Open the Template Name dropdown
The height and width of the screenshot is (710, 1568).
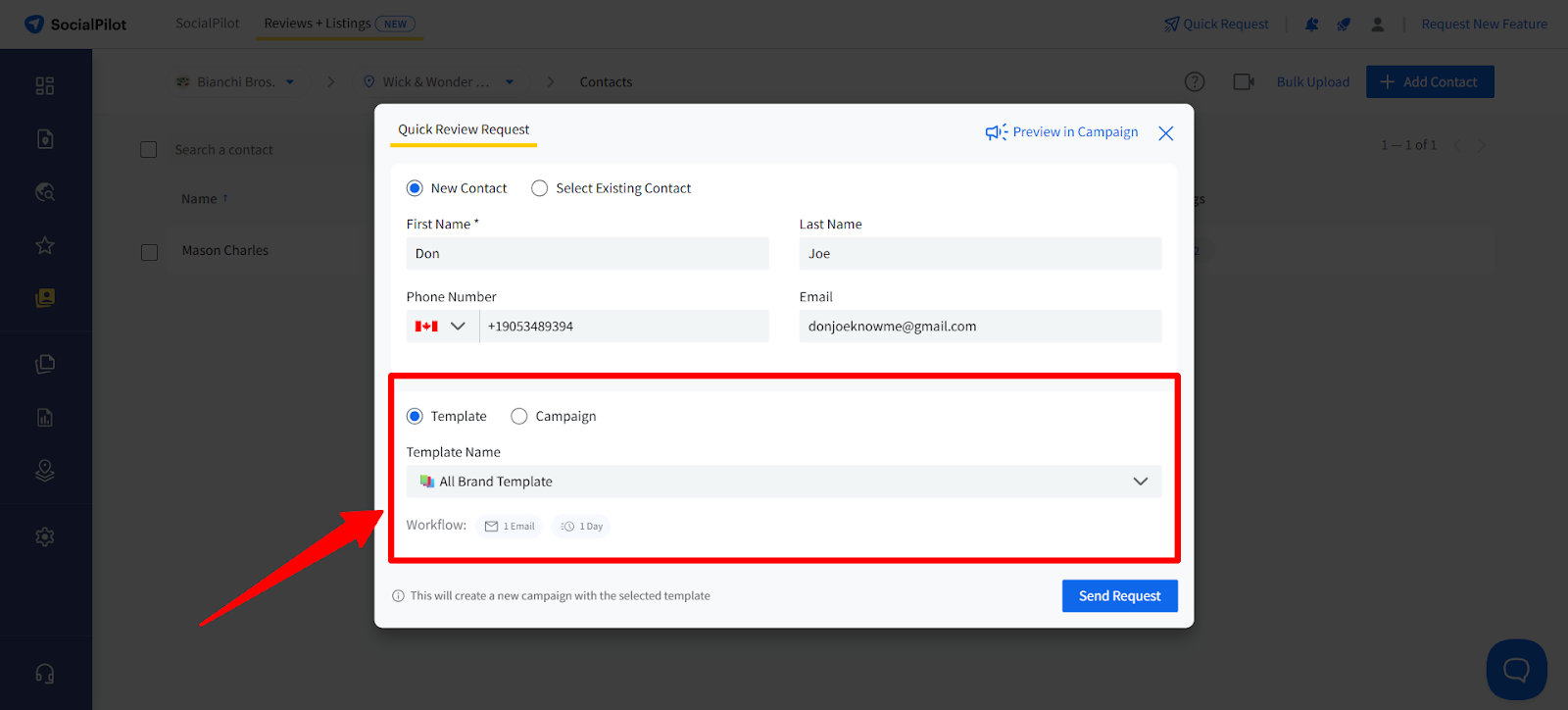point(784,482)
